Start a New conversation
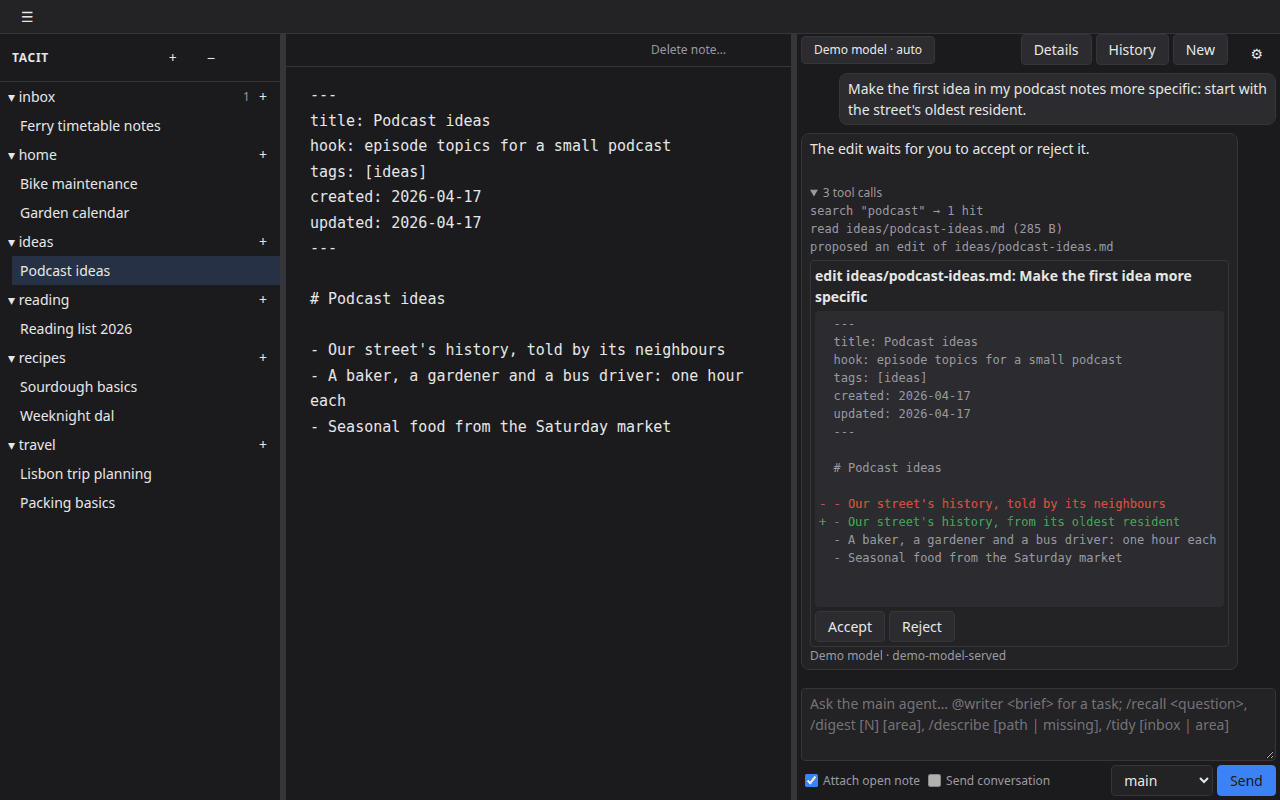1280x800 pixels. click(x=1200, y=50)
